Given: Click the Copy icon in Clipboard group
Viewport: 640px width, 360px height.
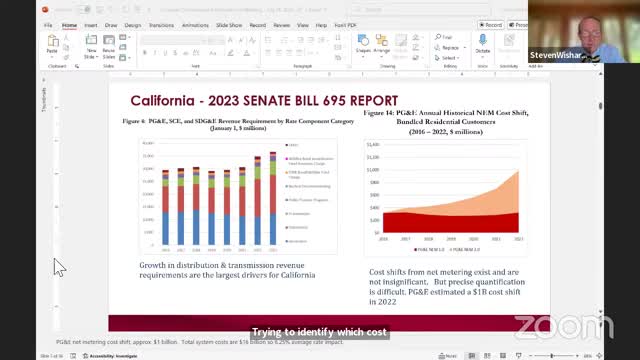Looking at the screenshot, I should (66, 48).
